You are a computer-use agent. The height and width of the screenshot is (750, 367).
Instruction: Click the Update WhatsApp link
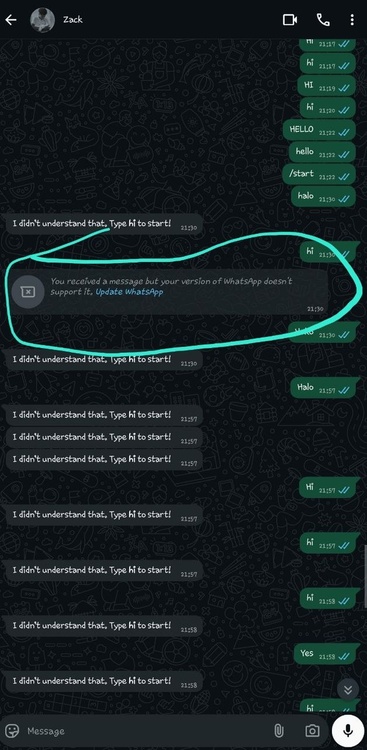click(129, 292)
